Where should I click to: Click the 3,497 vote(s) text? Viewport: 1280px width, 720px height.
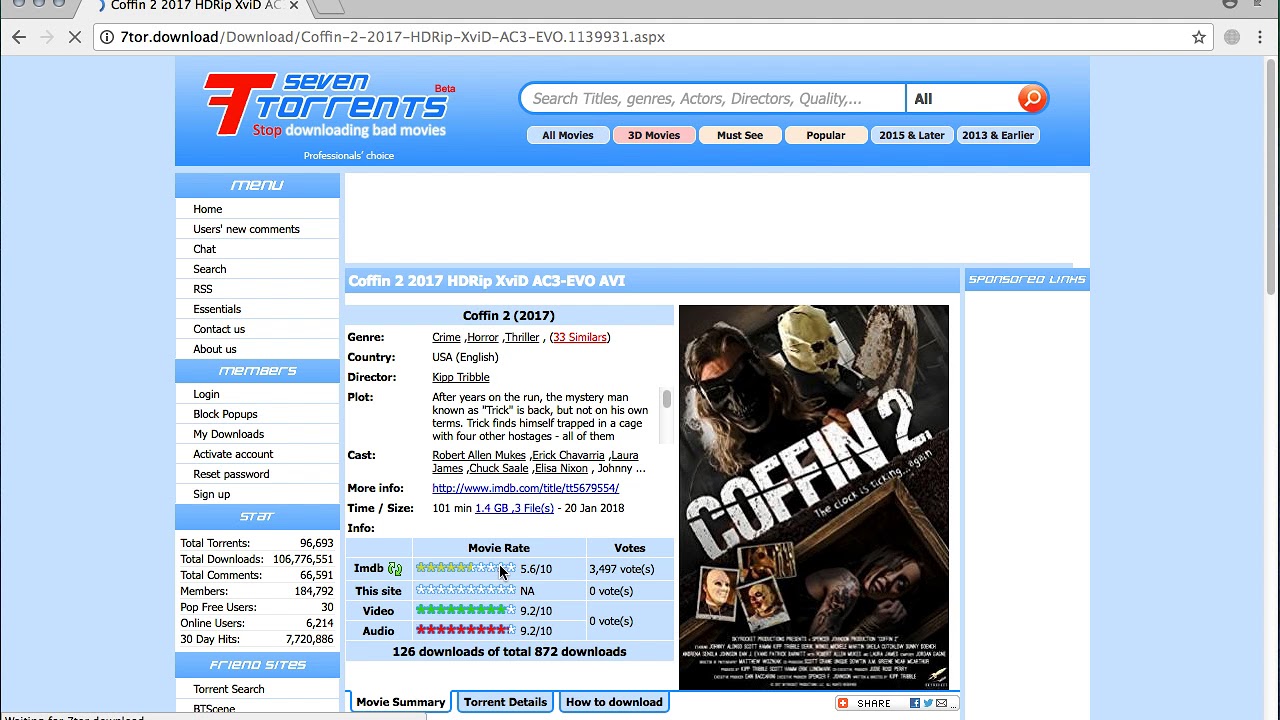point(621,569)
